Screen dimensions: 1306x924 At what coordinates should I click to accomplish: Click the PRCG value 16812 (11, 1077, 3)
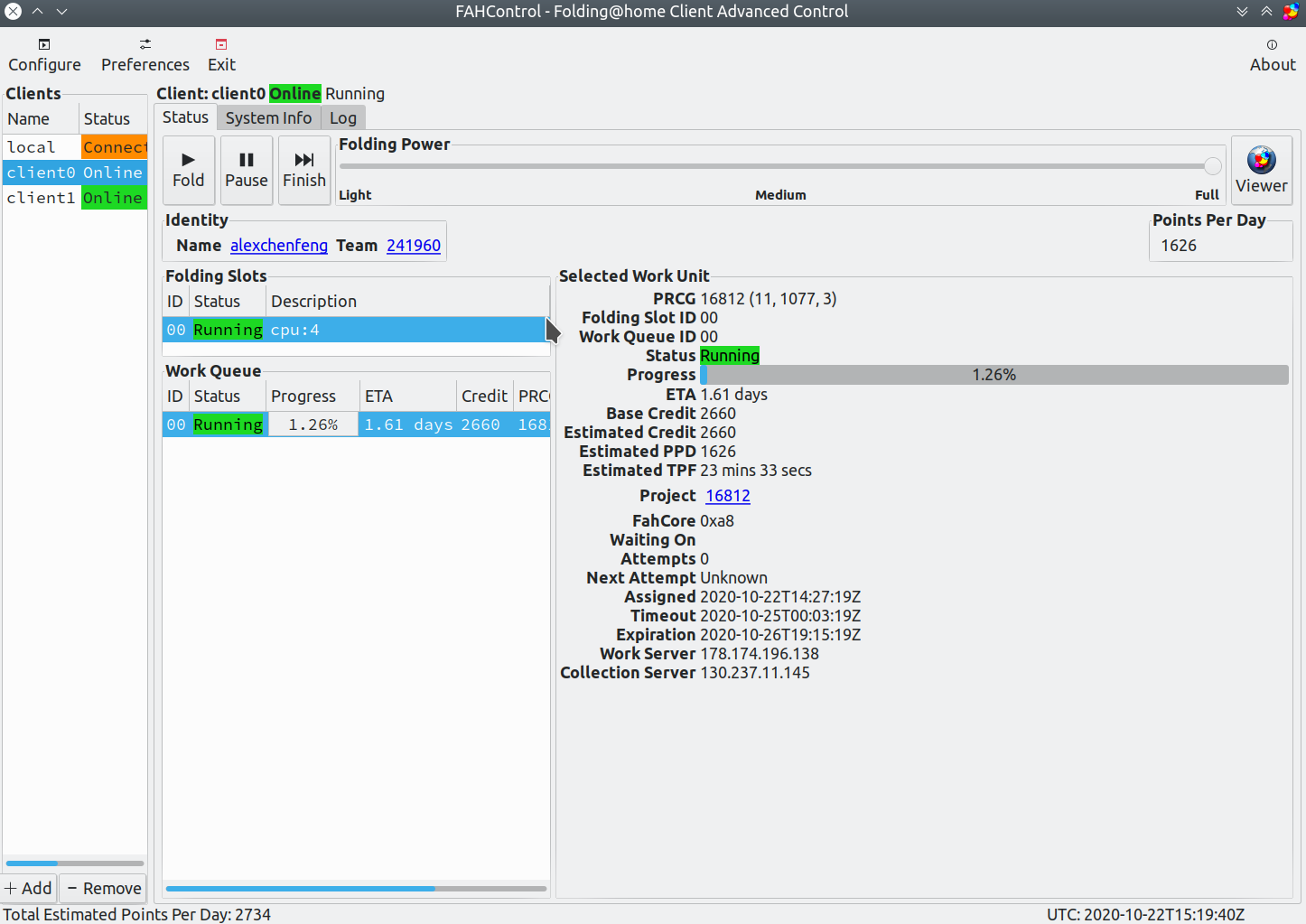point(769,299)
